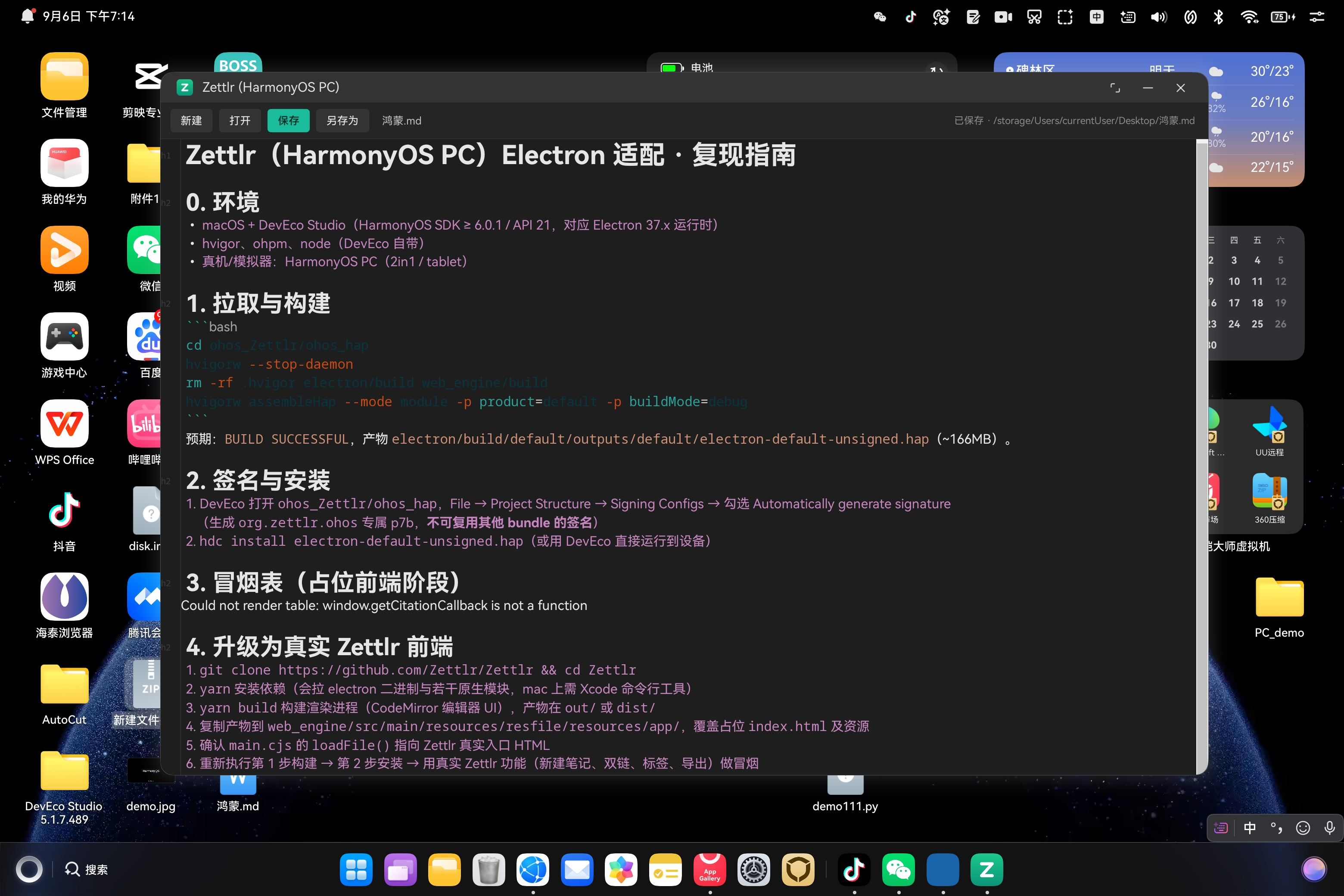Image resolution: width=1344 pixels, height=896 pixels.
Task: Open the browser icon in dock
Action: pyautogui.click(x=532, y=870)
